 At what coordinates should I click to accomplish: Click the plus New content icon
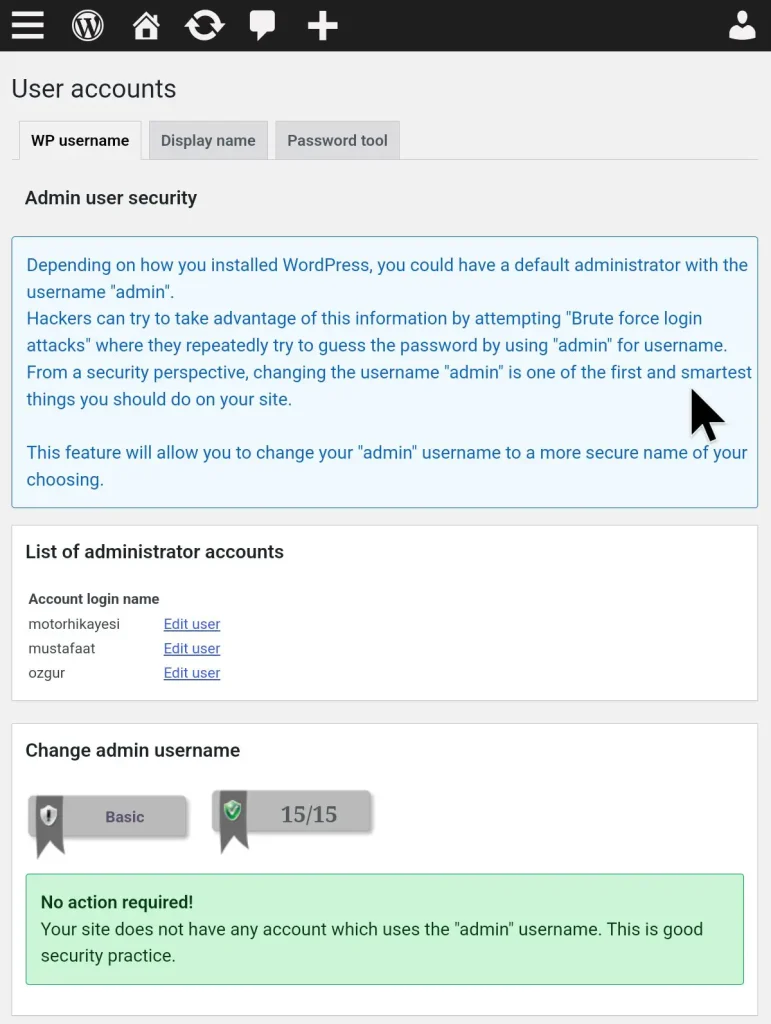coord(322,25)
